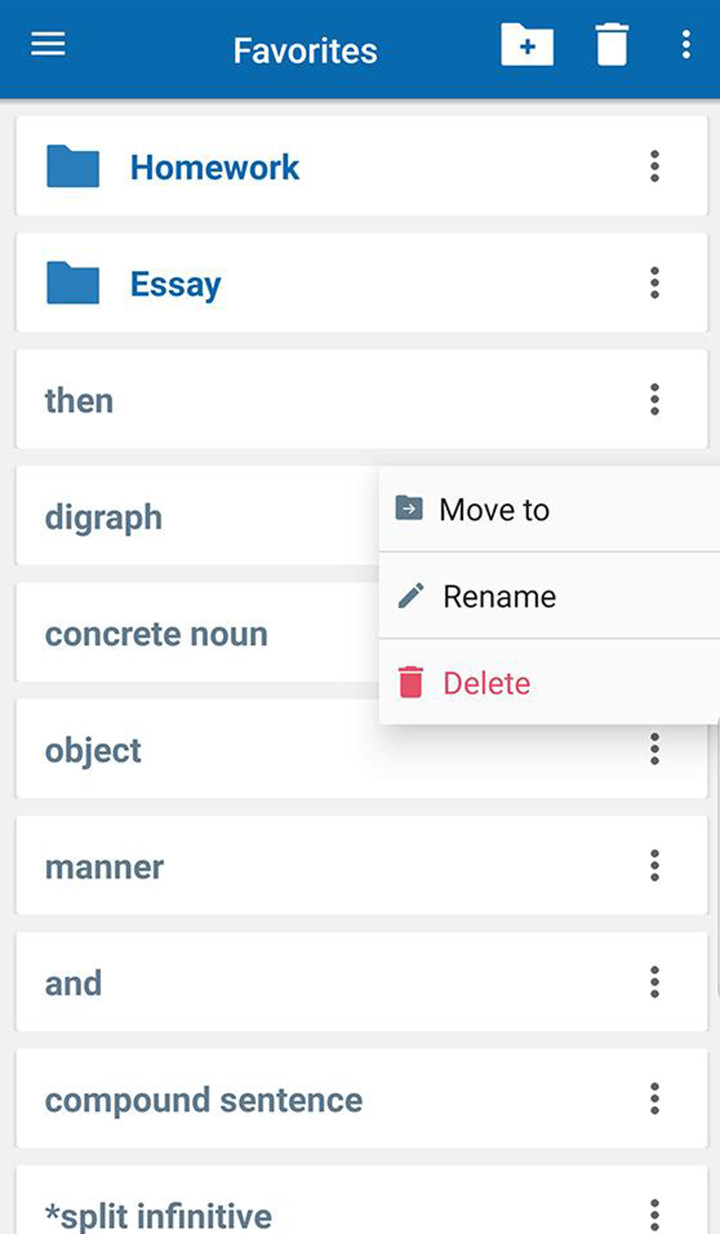720x1234 pixels.
Task: Open options for Homework folder
Action: point(654,166)
